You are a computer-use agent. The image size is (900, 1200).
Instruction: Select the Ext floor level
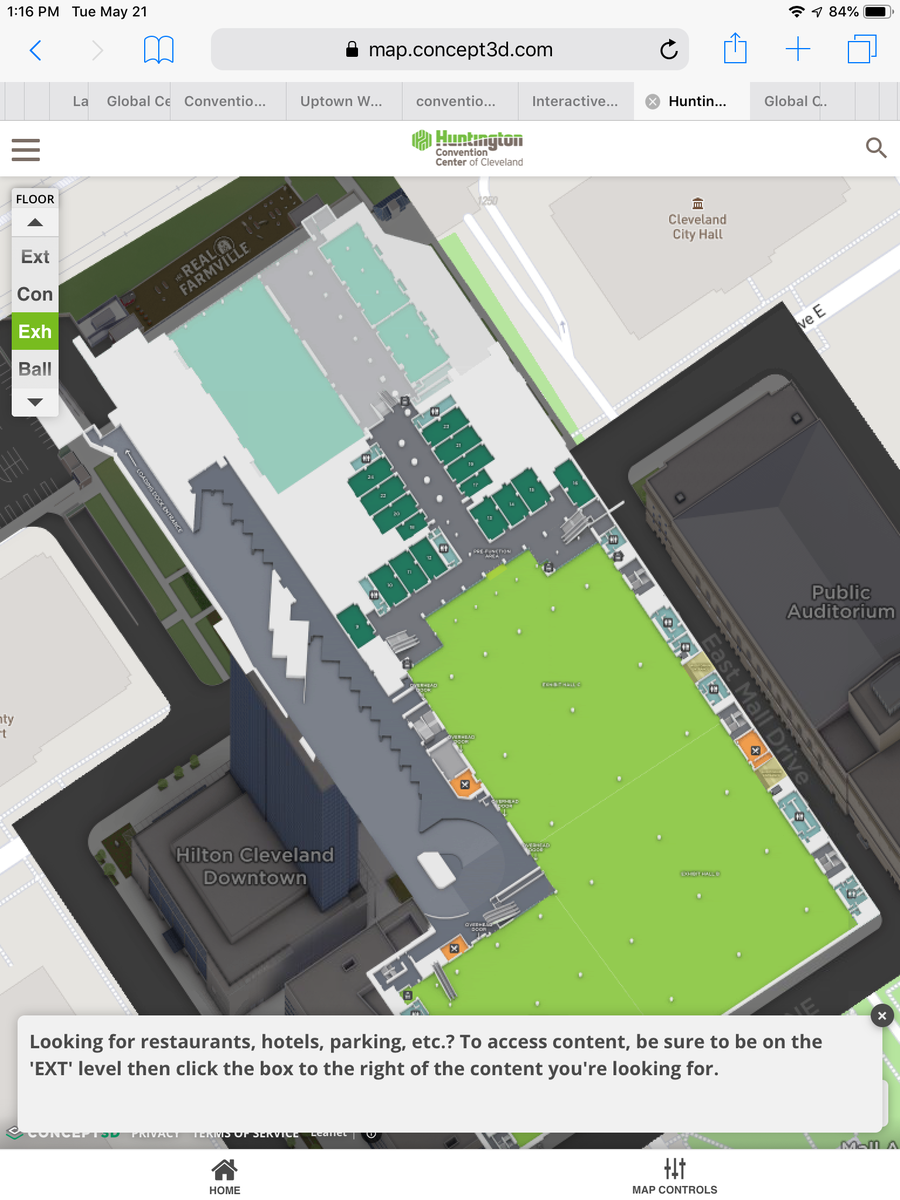(35, 257)
